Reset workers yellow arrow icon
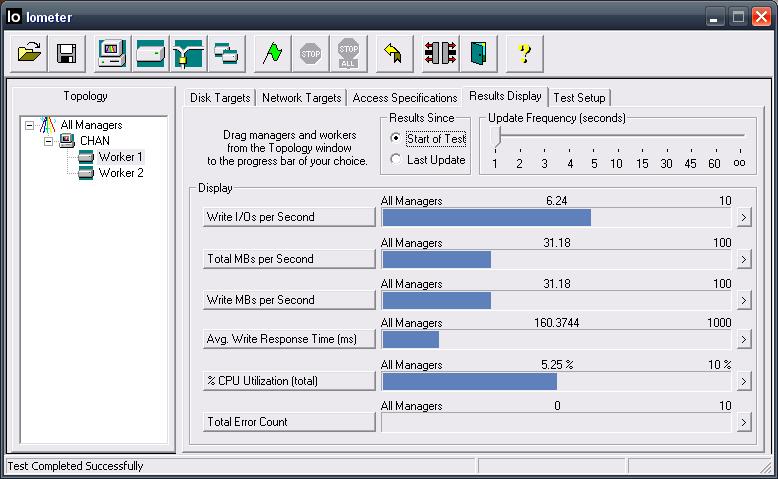 click(x=394, y=53)
